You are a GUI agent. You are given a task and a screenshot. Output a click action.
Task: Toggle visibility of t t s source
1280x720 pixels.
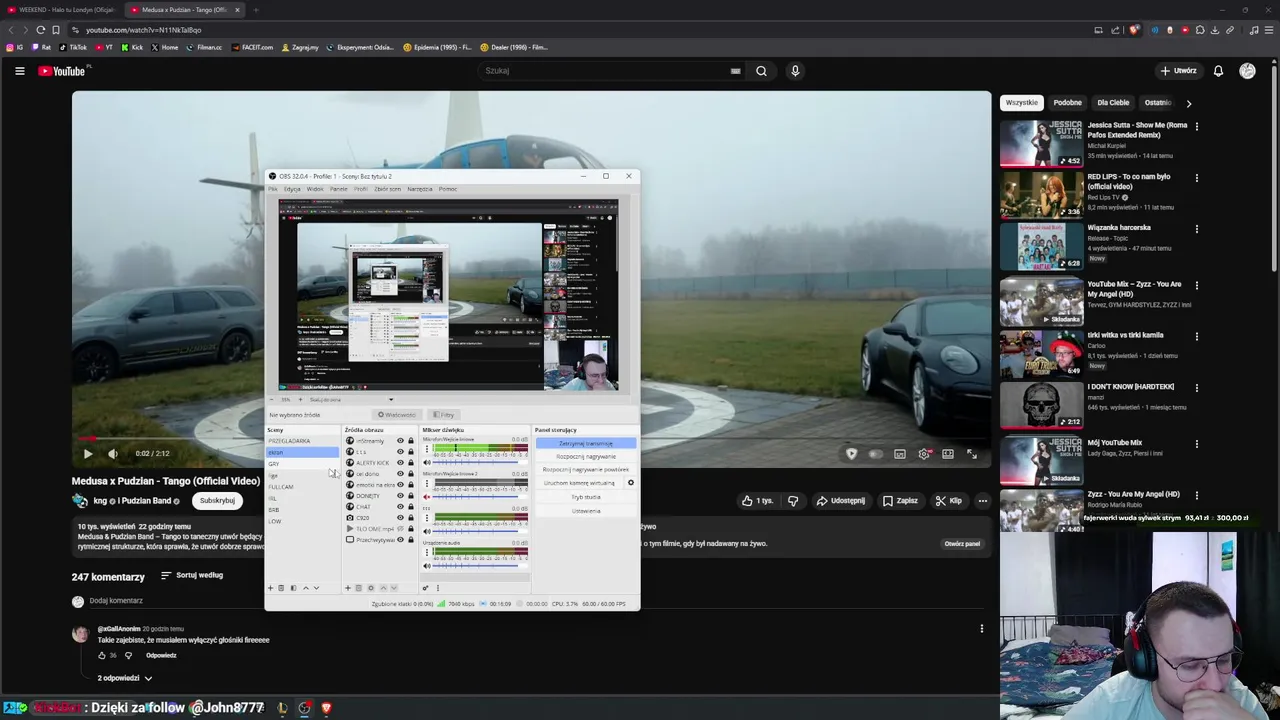point(400,452)
